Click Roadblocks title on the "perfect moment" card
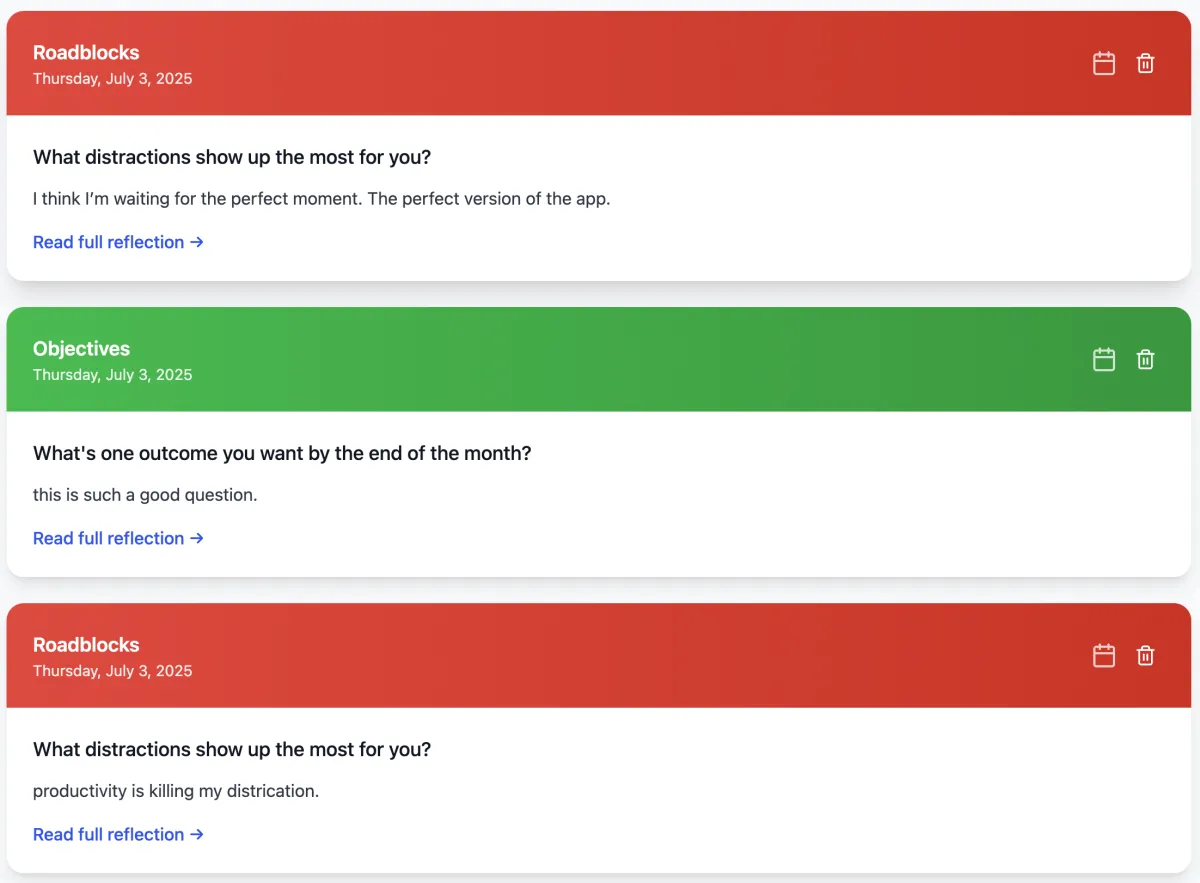 pos(86,53)
